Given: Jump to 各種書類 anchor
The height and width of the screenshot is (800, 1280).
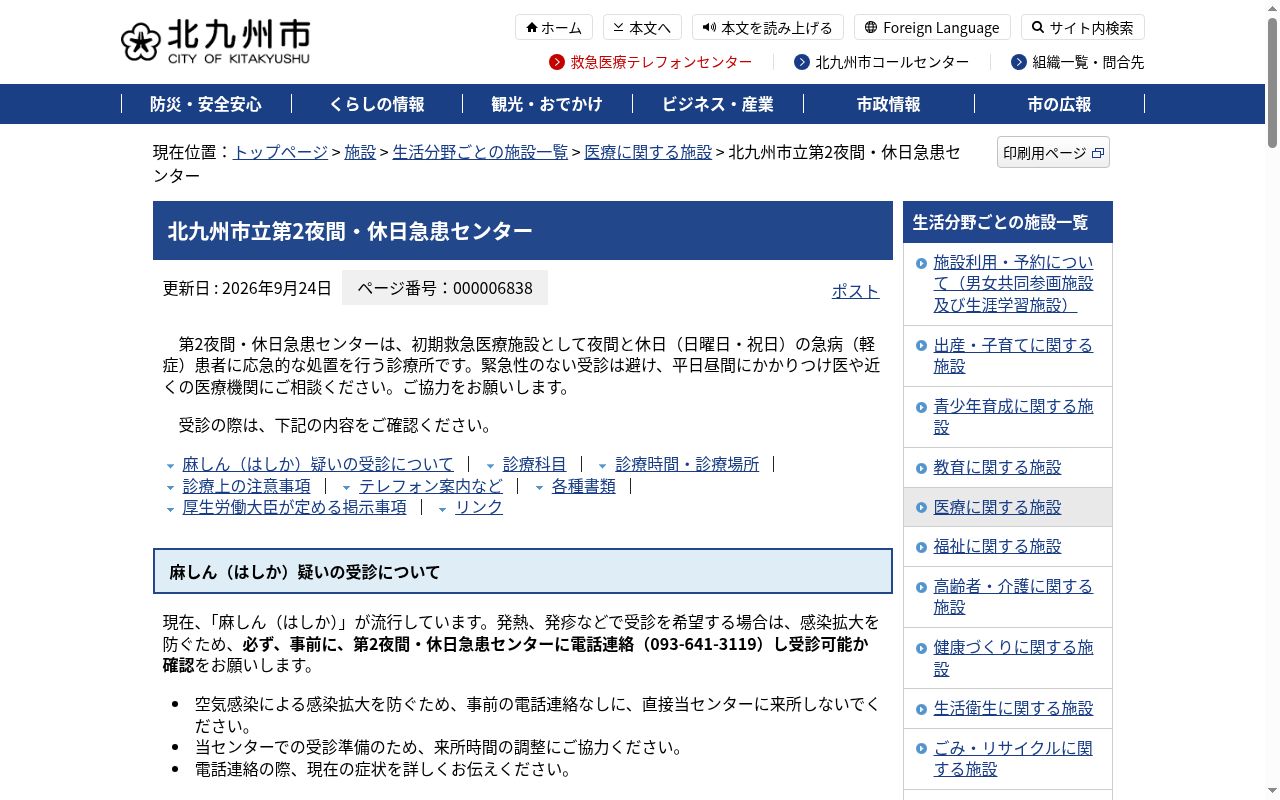Looking at the screenshot, I should point(584,486).
